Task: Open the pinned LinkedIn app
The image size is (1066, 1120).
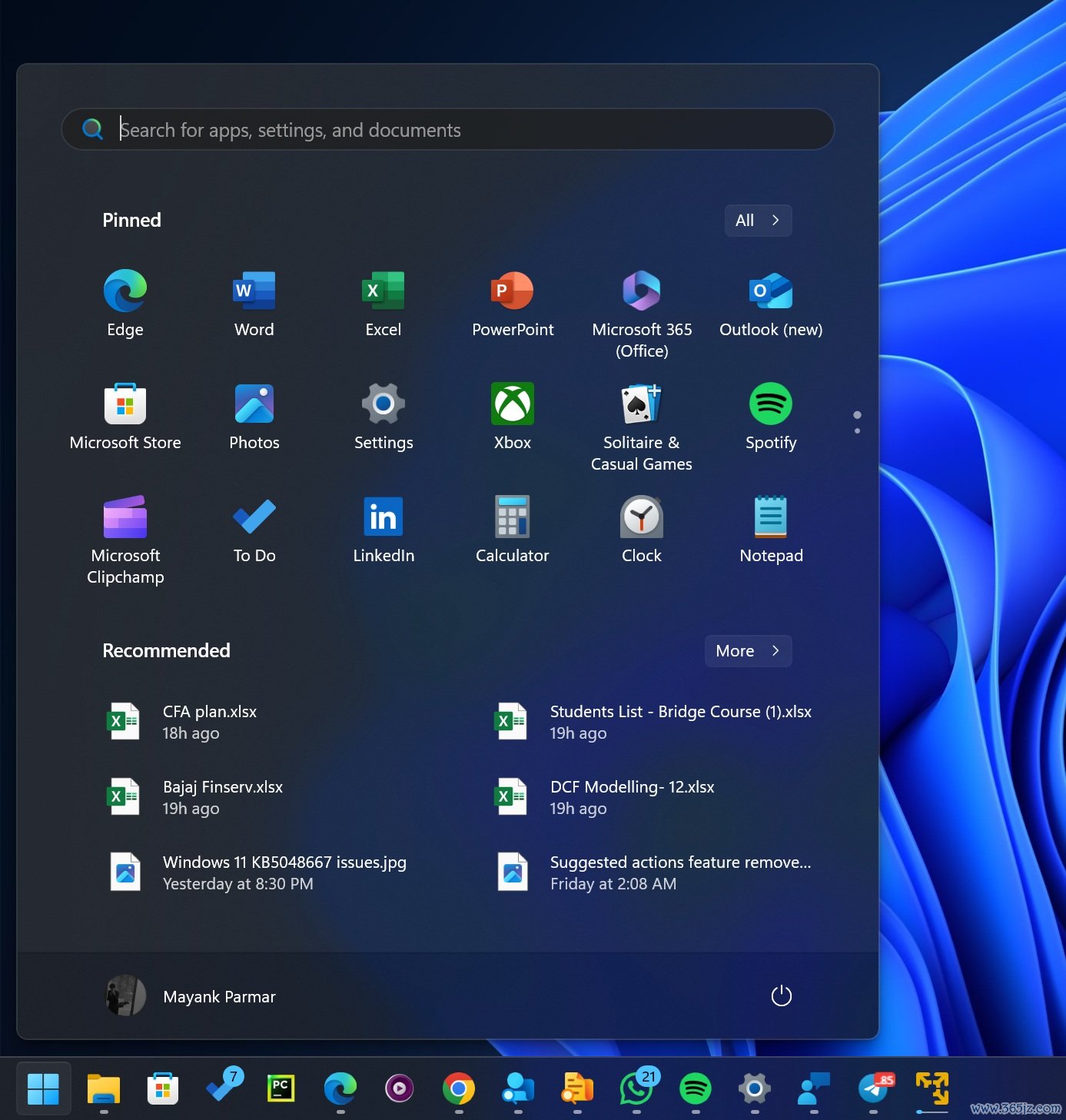Action: 384,529
